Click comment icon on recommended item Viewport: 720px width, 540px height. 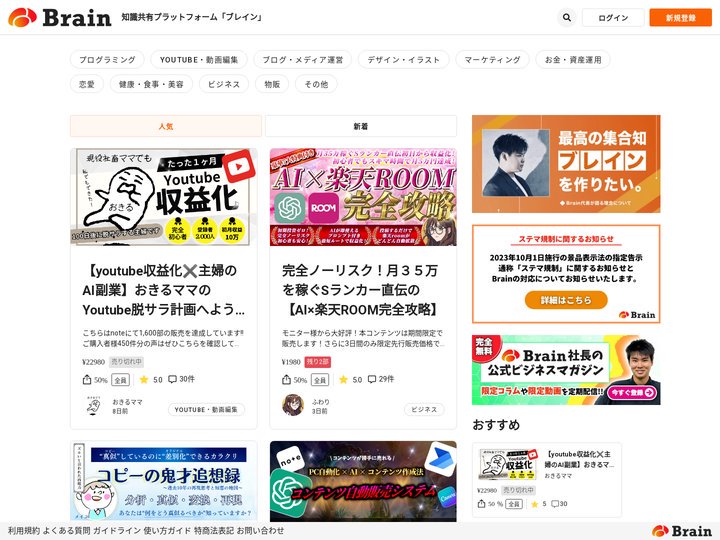[x=555, y=504]
